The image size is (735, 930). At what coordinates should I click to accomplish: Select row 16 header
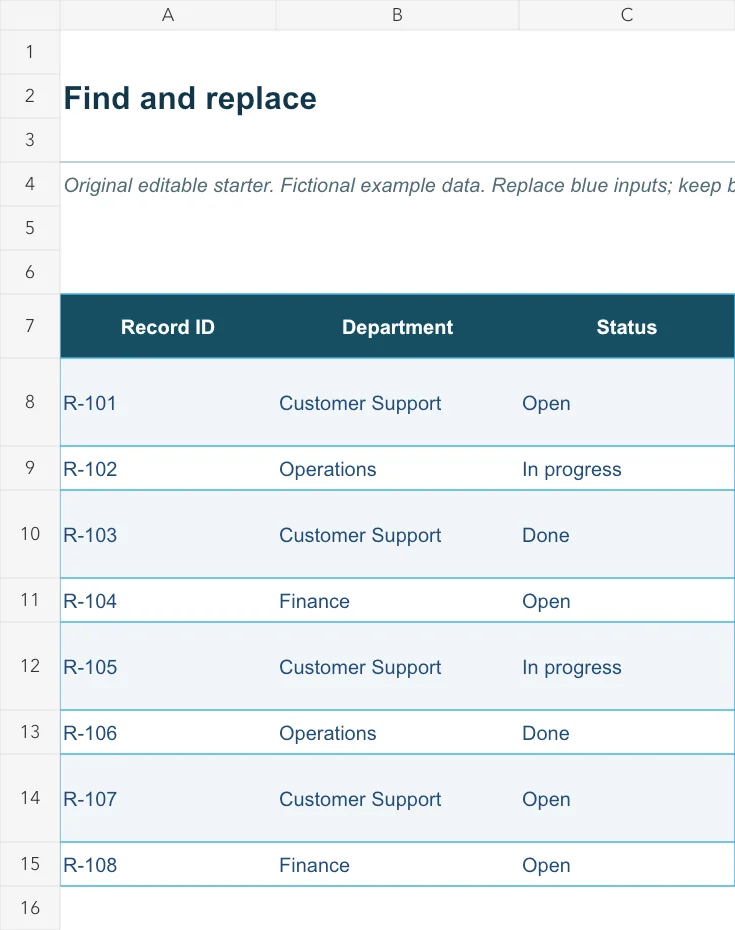[30, 907]
